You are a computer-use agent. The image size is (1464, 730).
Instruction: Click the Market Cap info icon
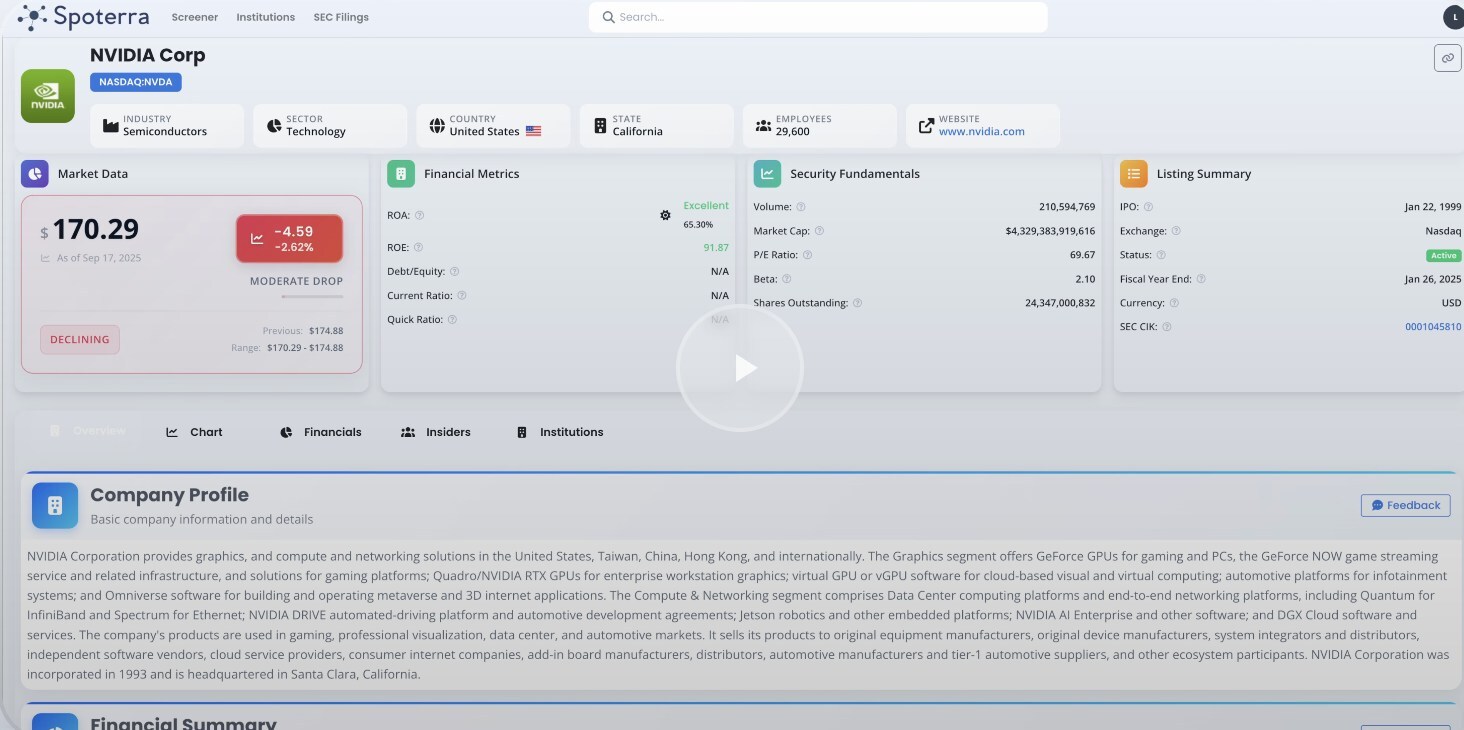pyautogui.click(x=819, y=231)
